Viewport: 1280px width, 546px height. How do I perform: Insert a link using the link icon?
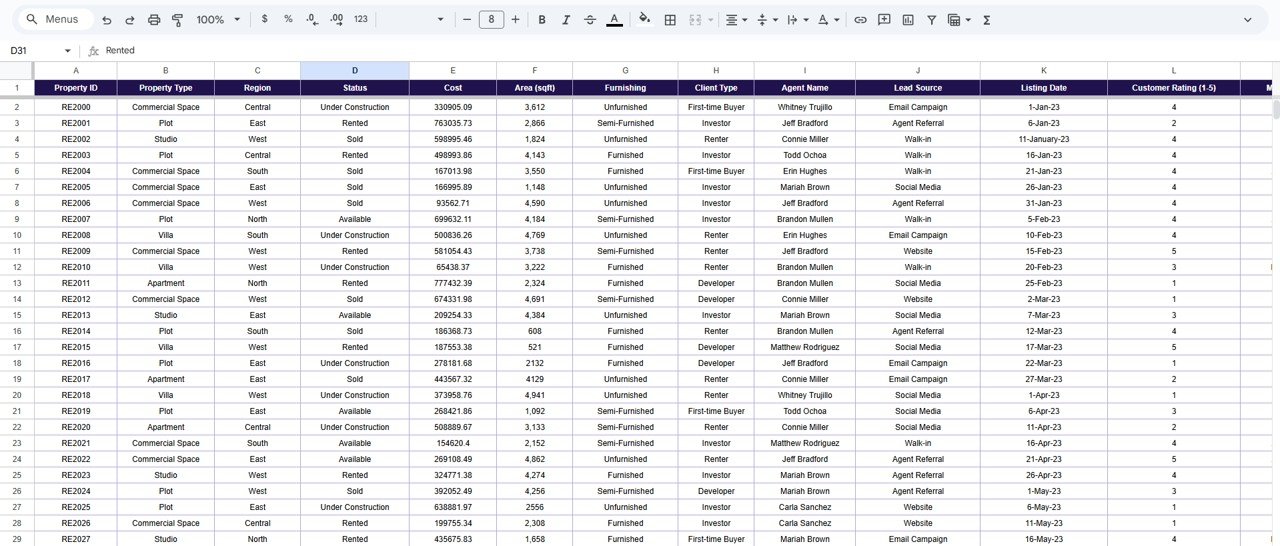click(860, 20)
